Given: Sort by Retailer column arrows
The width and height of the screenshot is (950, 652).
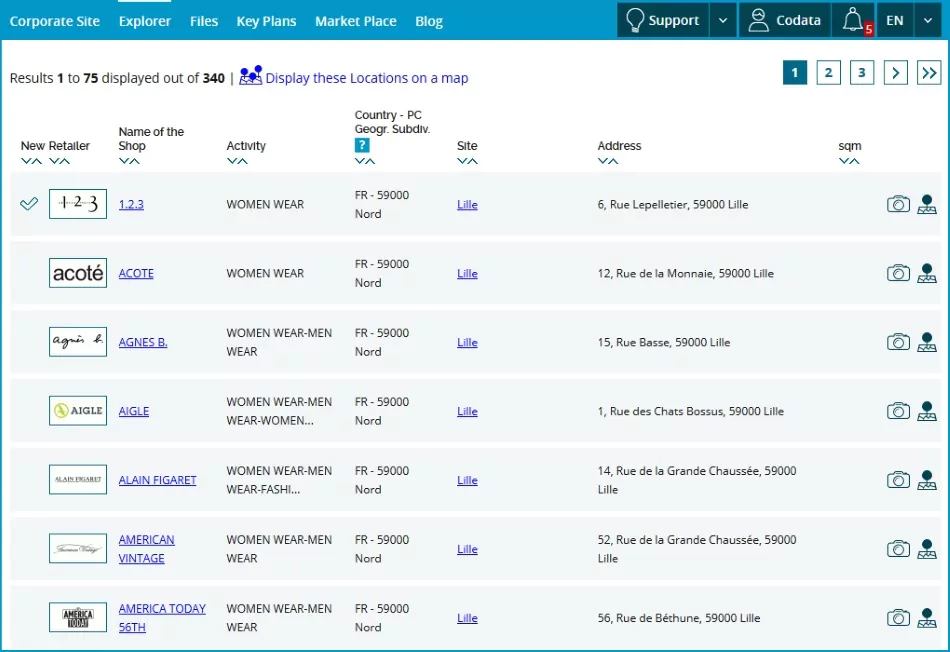Looking at the screenshot, I should [59, 161].
